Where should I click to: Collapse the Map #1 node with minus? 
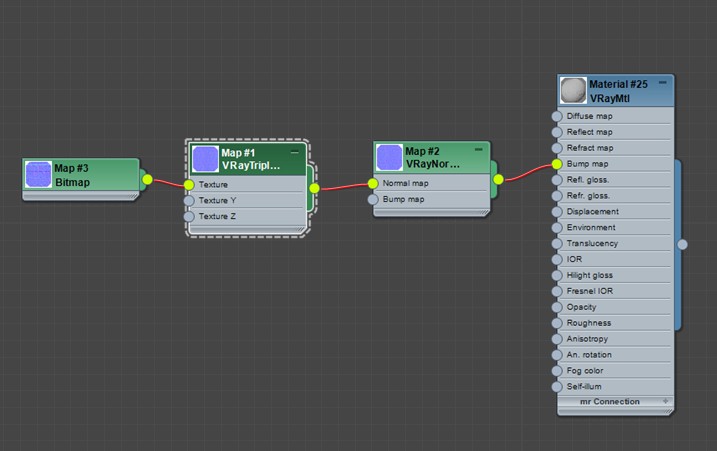[x=294, y=151]
